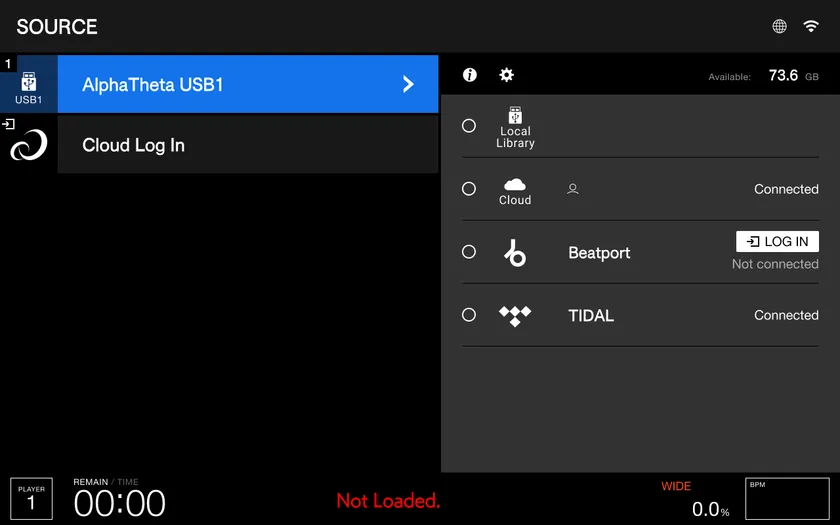Click the SOURCE screen title
This screenshot has width=840, height=525.
(57, 27)
